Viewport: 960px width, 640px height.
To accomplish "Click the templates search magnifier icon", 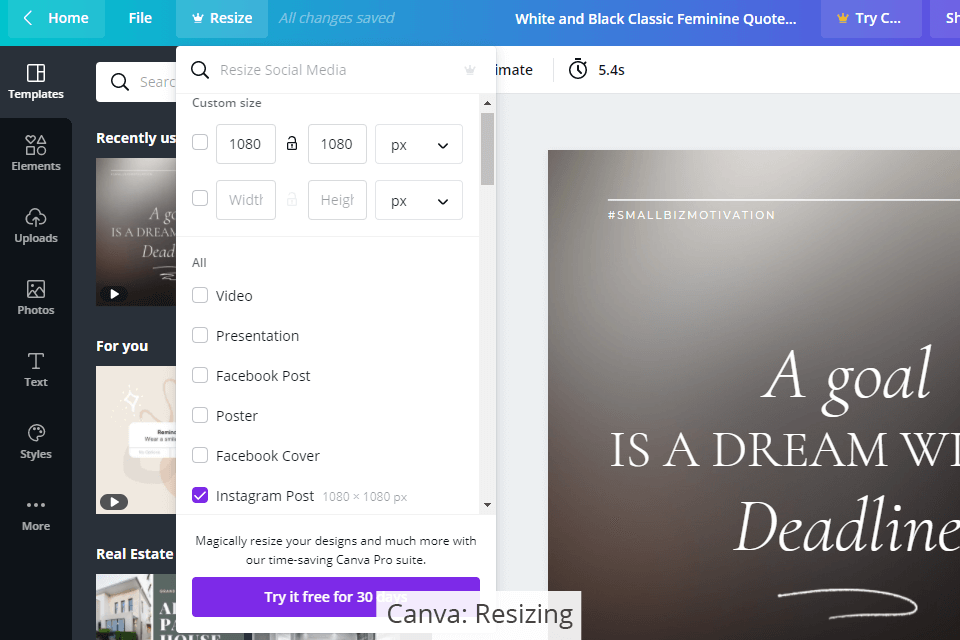I will (x=120, y=81).
